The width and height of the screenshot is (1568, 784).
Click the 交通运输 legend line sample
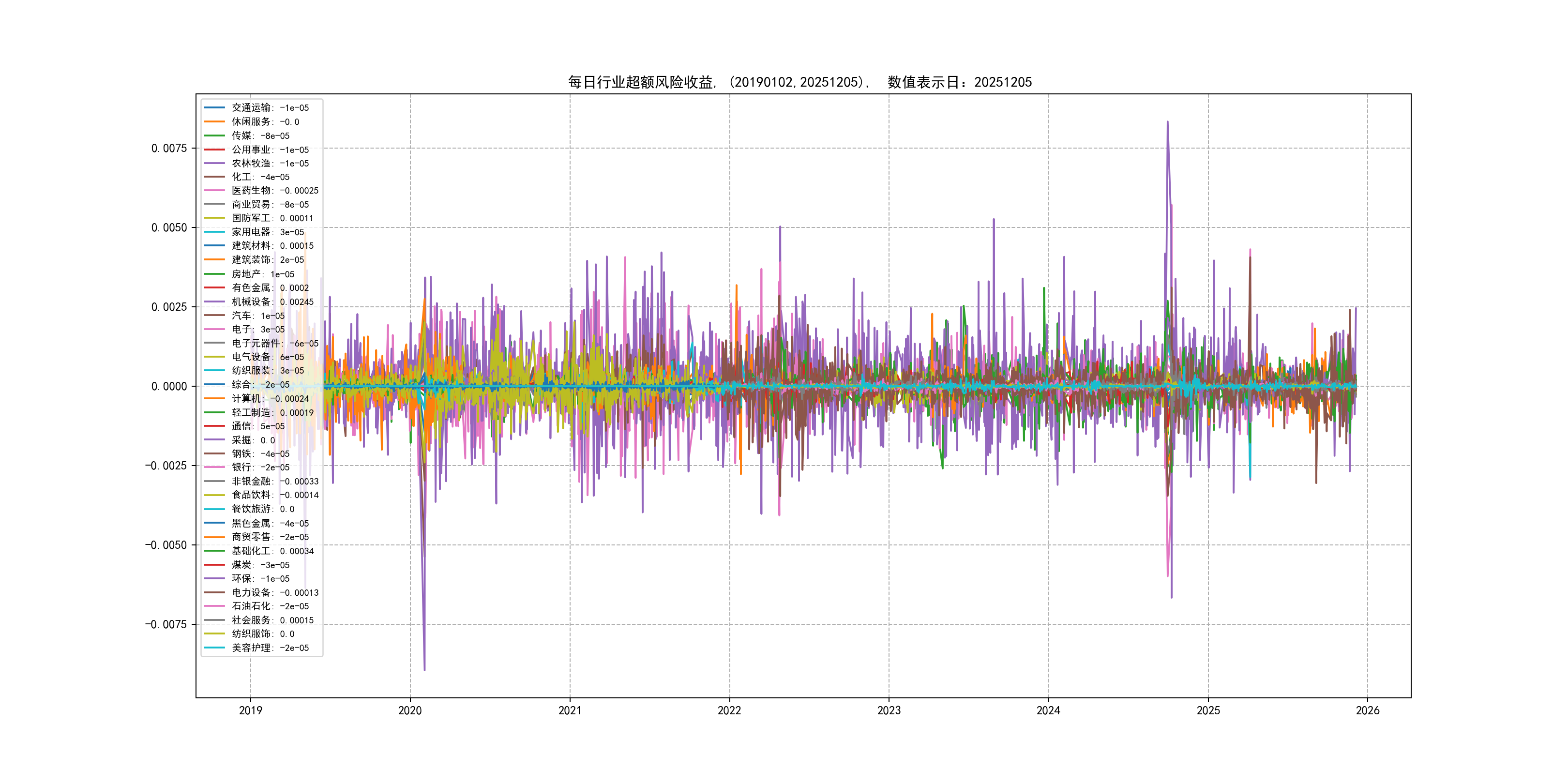pyautogui.click(x=214, y=108)
